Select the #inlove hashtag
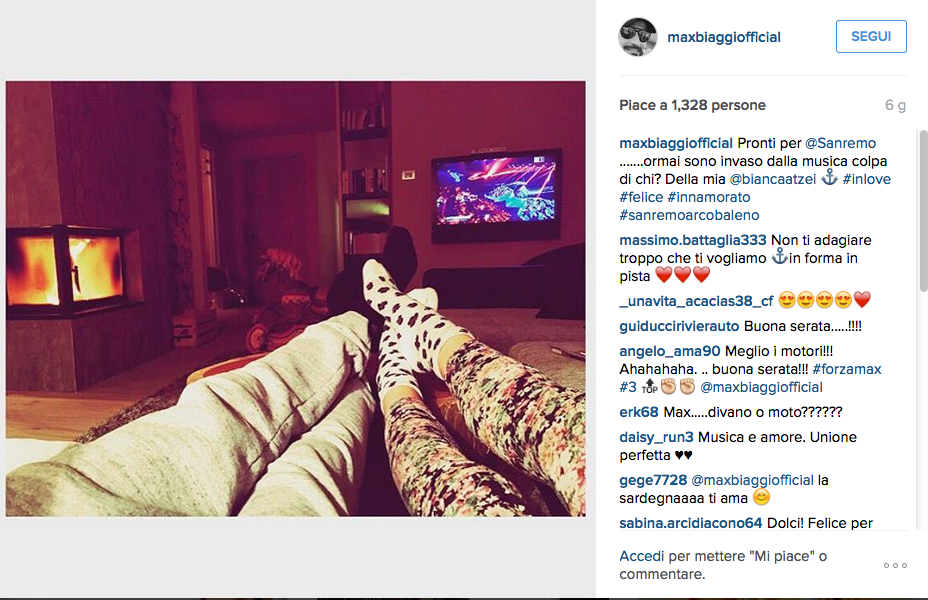Viewport: 928px width, 600px height. 866,179
